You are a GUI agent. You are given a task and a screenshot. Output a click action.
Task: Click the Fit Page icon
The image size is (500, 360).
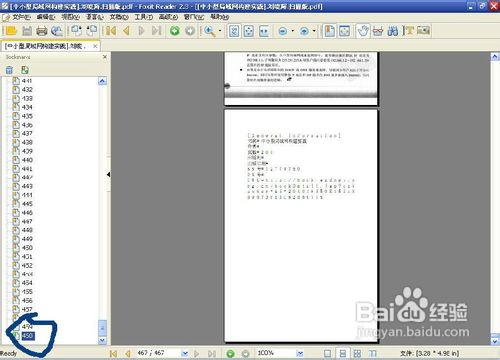(x=249, y=31)
